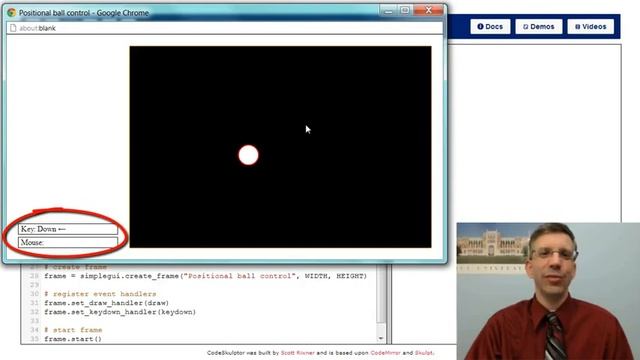The image size is (640, 360).
Task: Maximize the Positional ball control window
Action: pos(404,11)
